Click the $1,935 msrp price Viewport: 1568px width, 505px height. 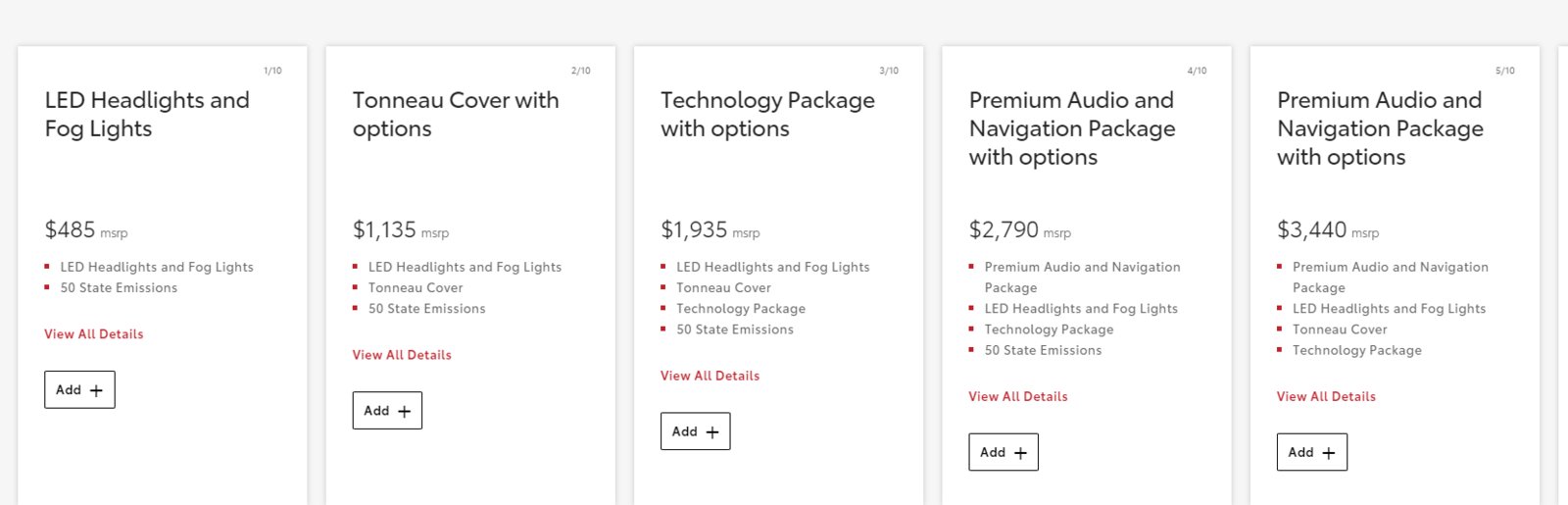(x=710, y=230)
